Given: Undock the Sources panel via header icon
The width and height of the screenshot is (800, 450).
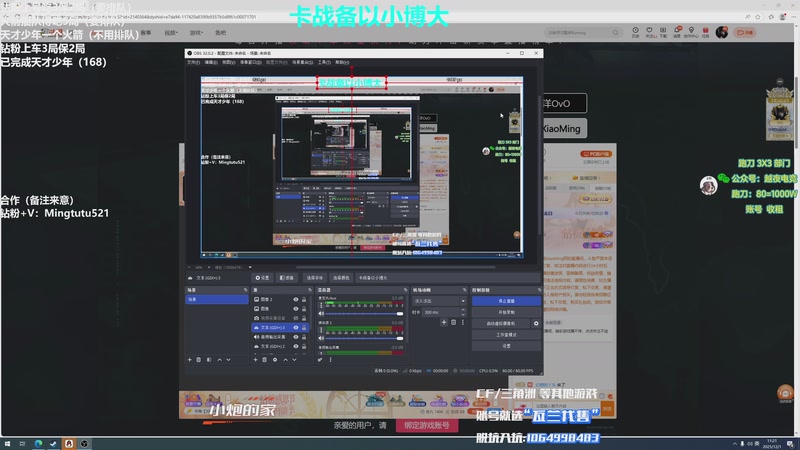Looking at the screenshot, I should click(x=310, y=290).
